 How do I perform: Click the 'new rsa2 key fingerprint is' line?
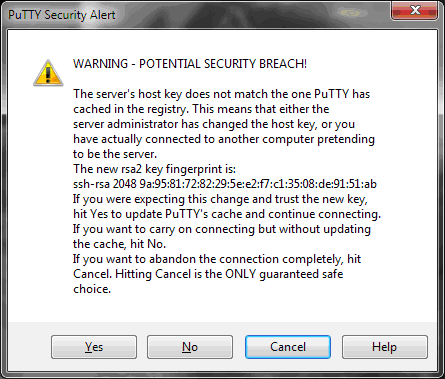click(154, 169)
